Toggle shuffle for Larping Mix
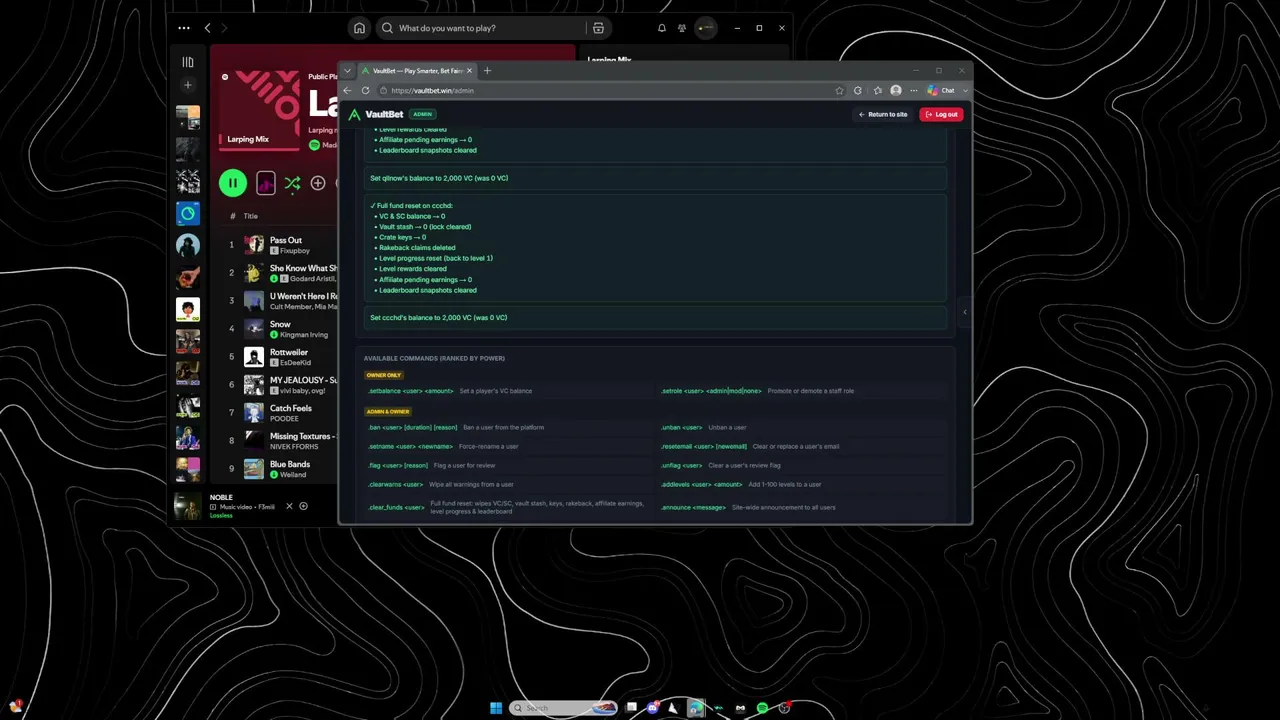Screen dimensions: 1280x720 tap(292, 183)
